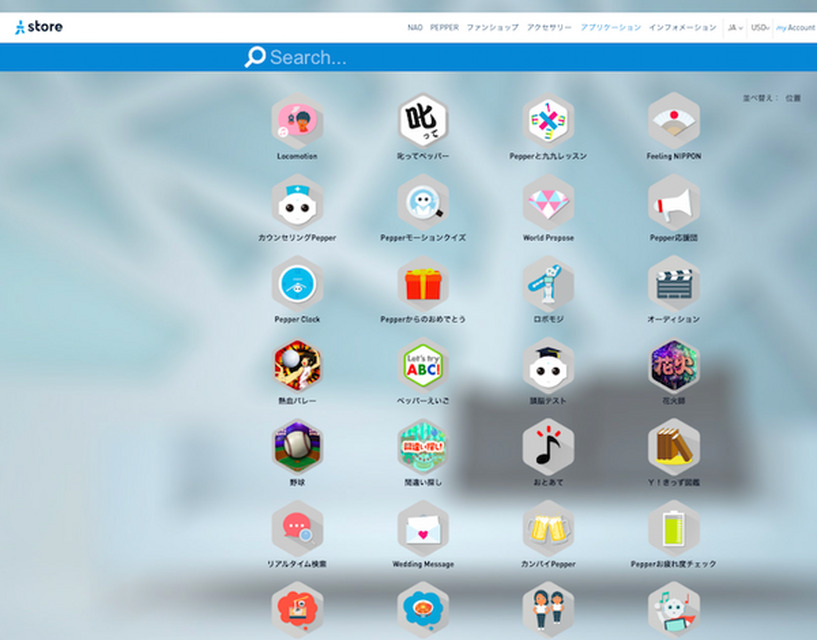Select the 叱ってペッパー app icon
The height and width of the screenshot is (640, 817).
coord(422,120)
